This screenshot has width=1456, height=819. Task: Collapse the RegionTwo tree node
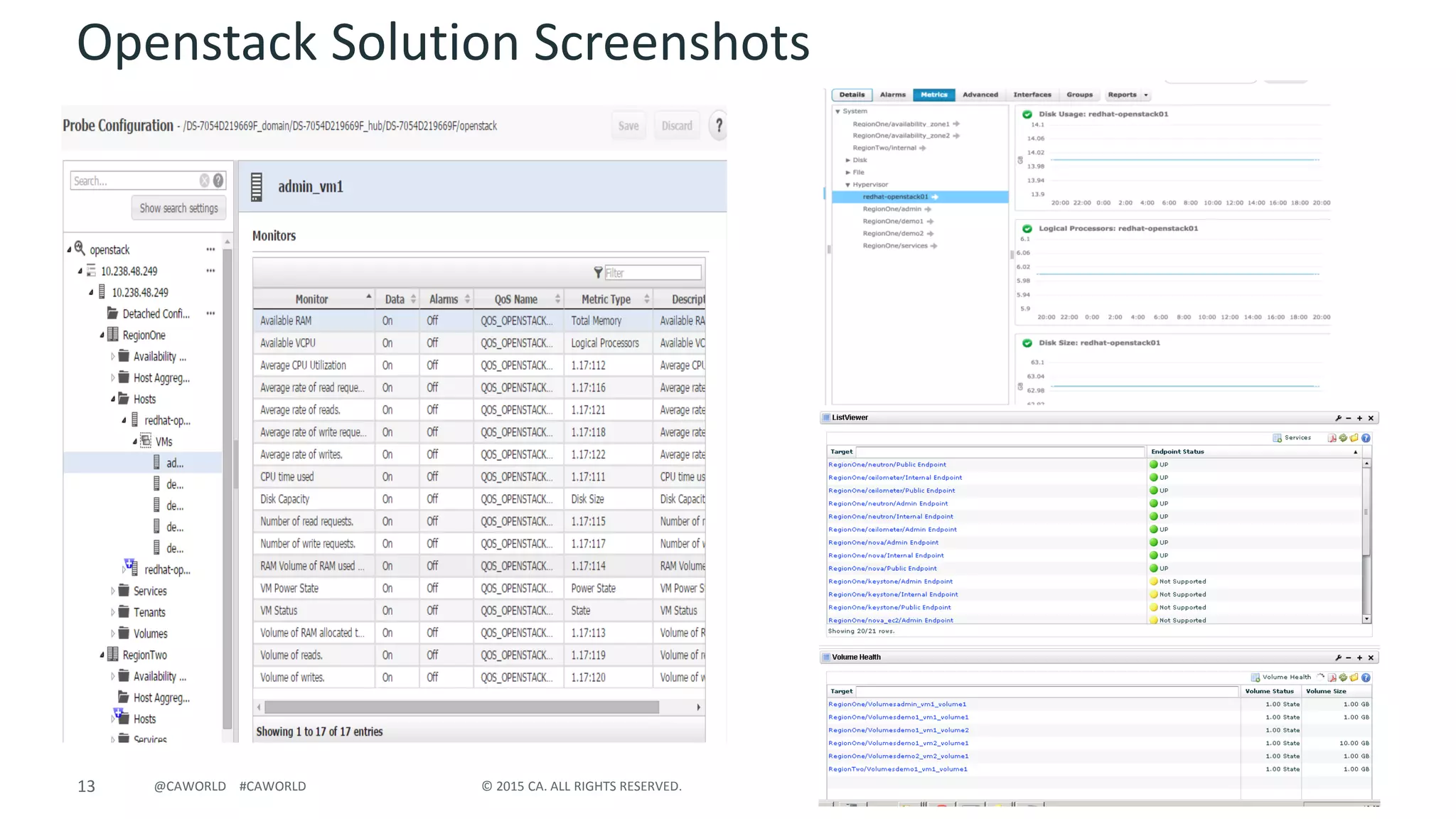pos(102,655)
